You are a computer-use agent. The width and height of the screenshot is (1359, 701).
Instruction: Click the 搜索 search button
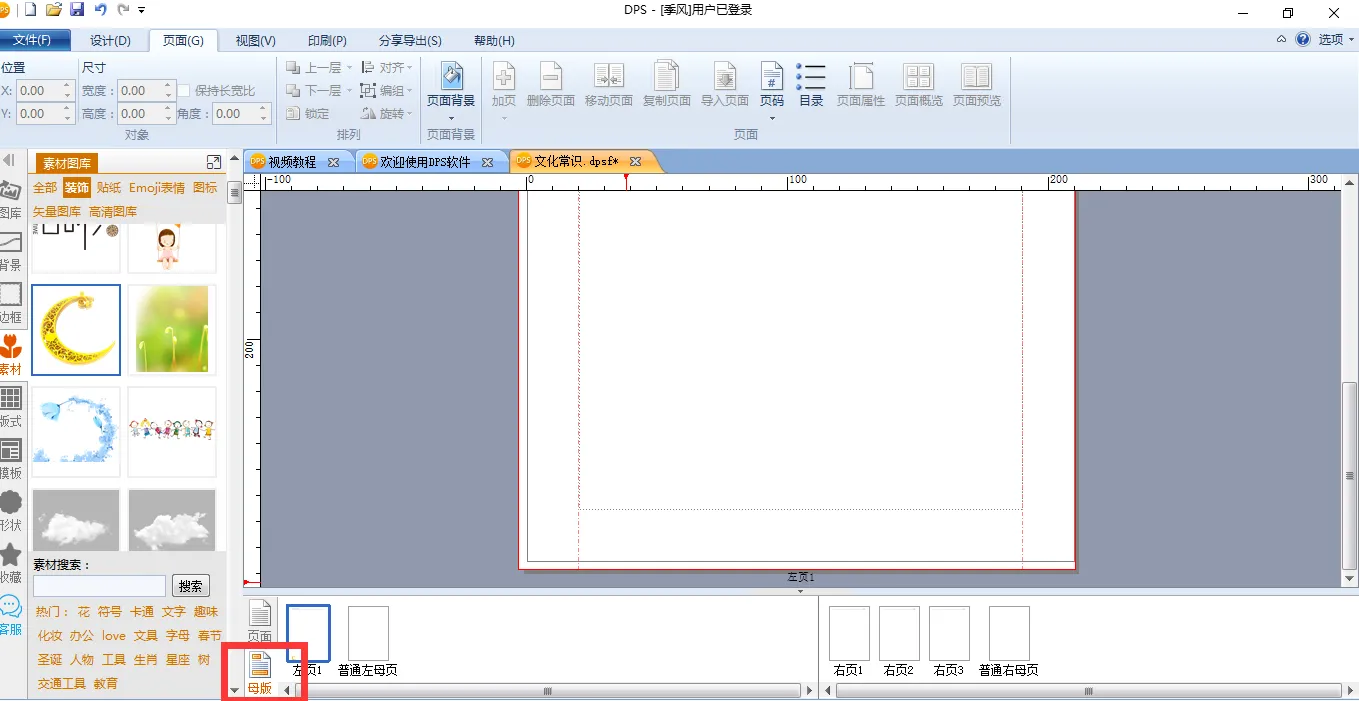[191, 586]
